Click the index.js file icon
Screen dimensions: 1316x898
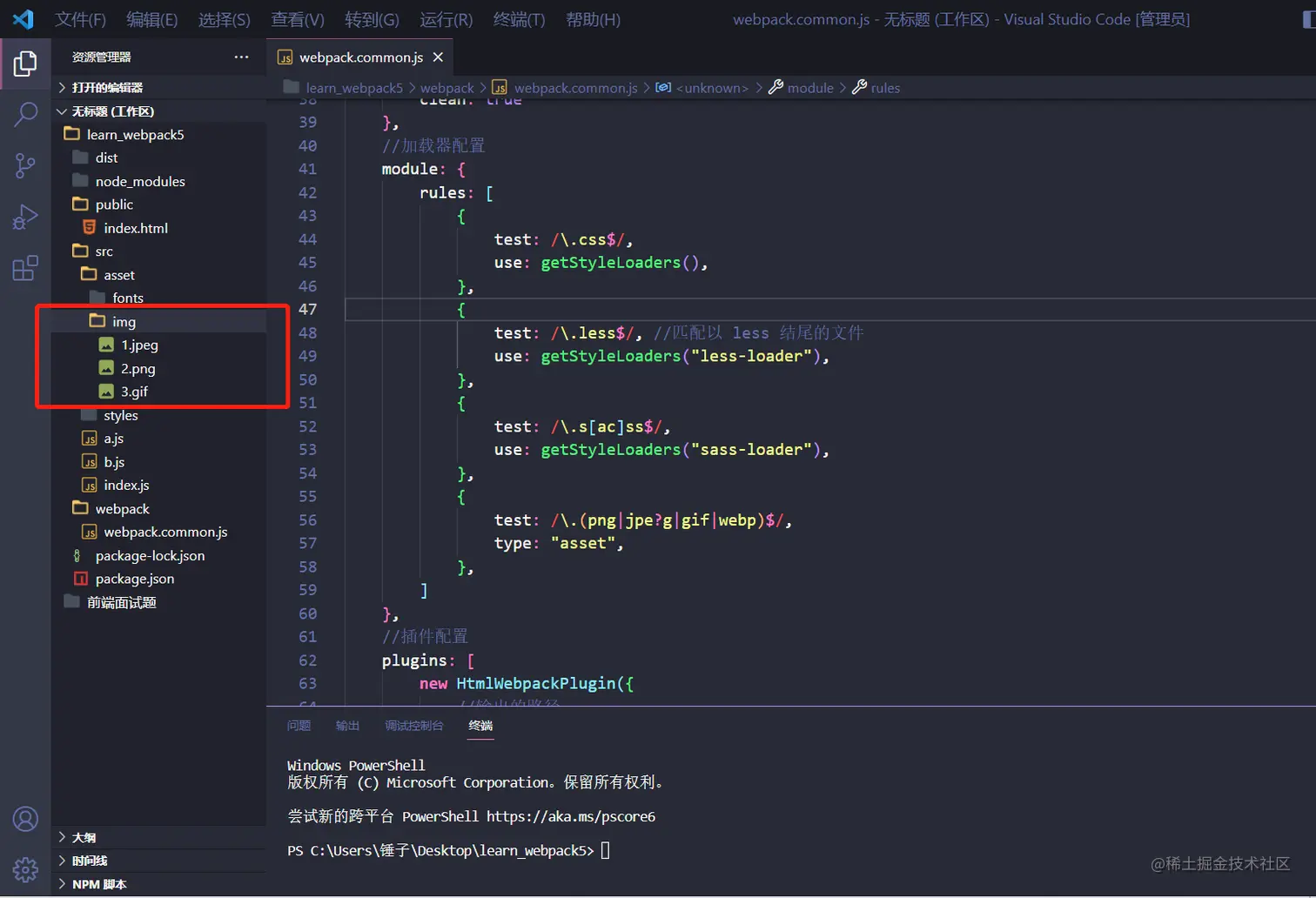[x=89, y=485]
